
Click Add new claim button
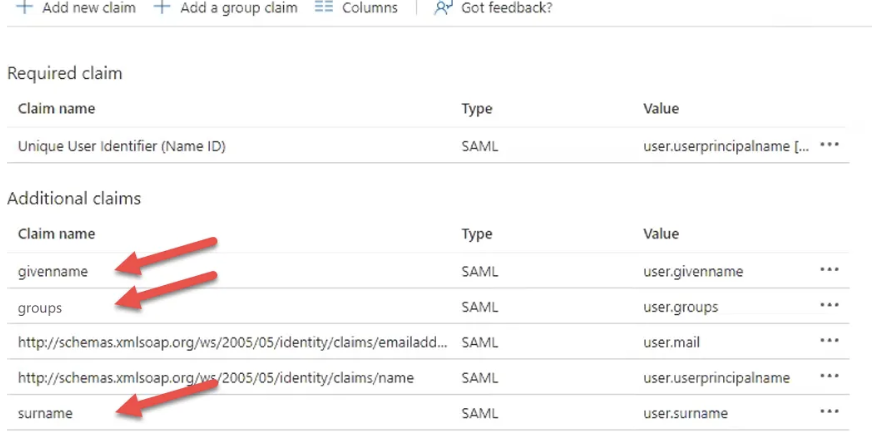(x=77, y=8)
